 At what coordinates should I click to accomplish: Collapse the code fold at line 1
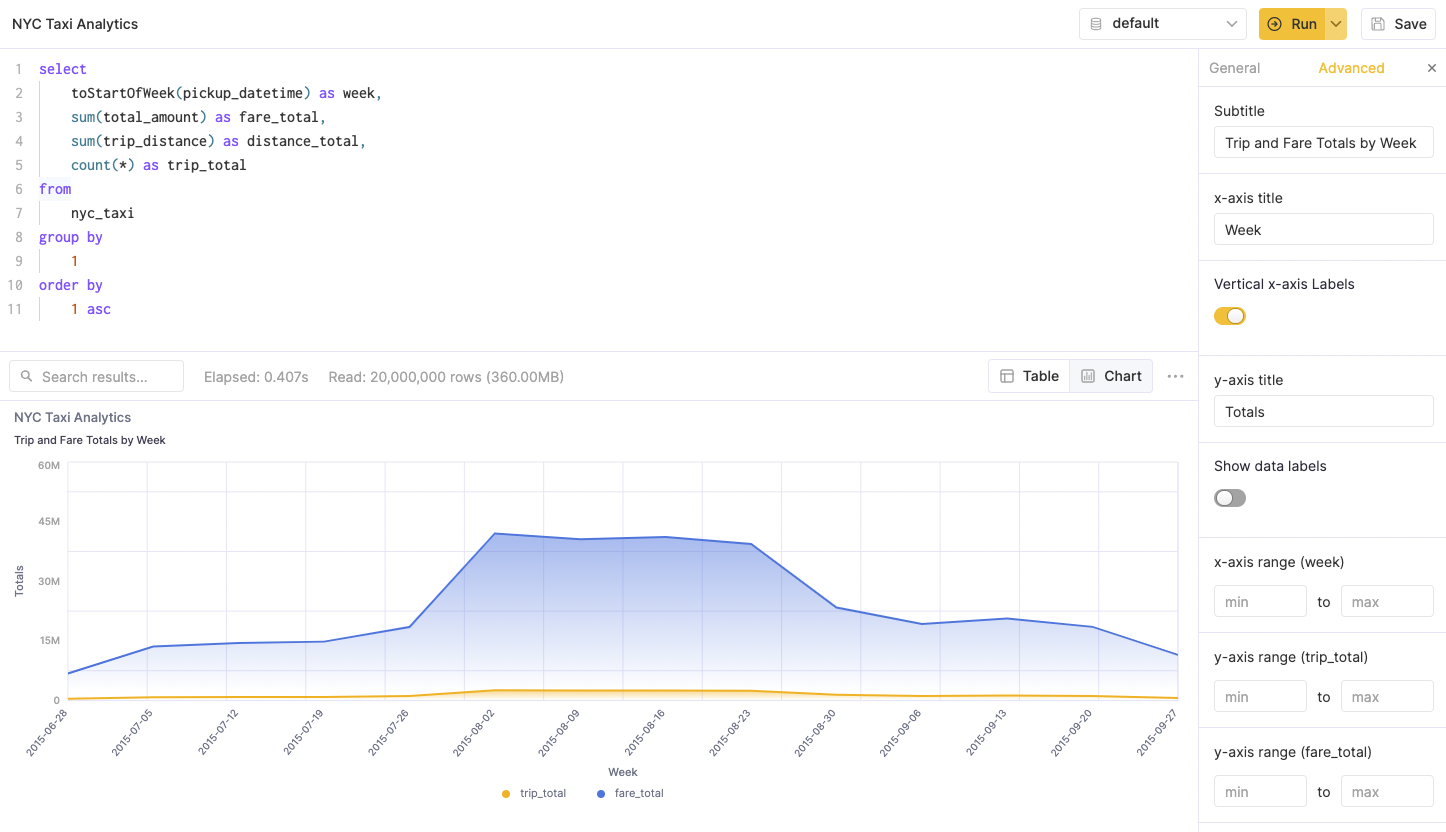coord(30,69)
